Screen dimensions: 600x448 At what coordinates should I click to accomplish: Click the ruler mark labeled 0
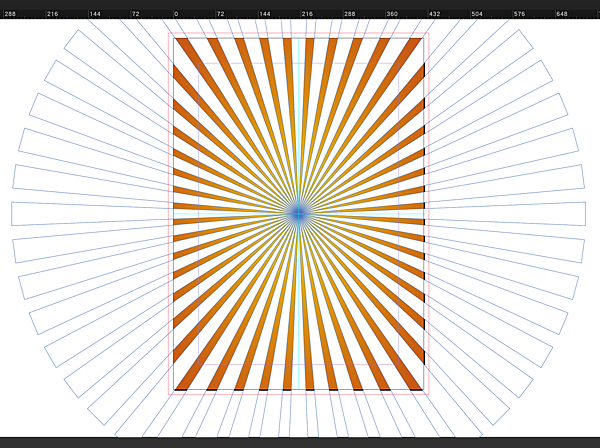click(176, 14)
